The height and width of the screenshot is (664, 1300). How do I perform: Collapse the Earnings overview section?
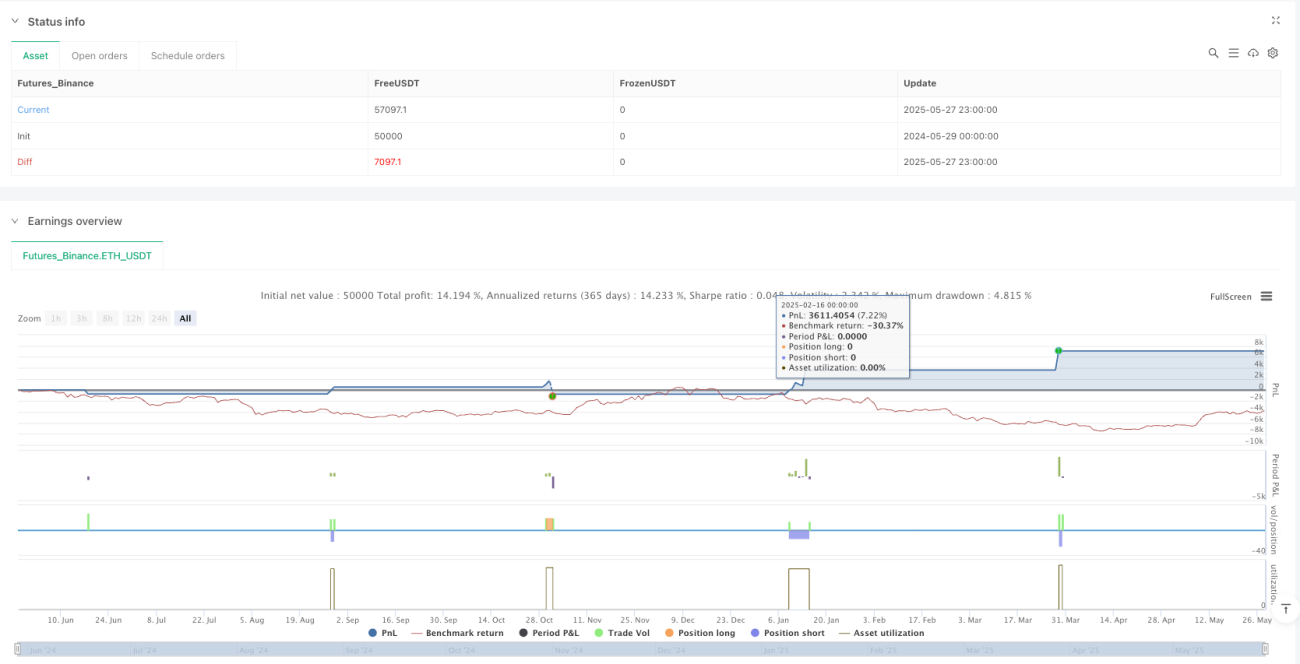pos(16,221)
